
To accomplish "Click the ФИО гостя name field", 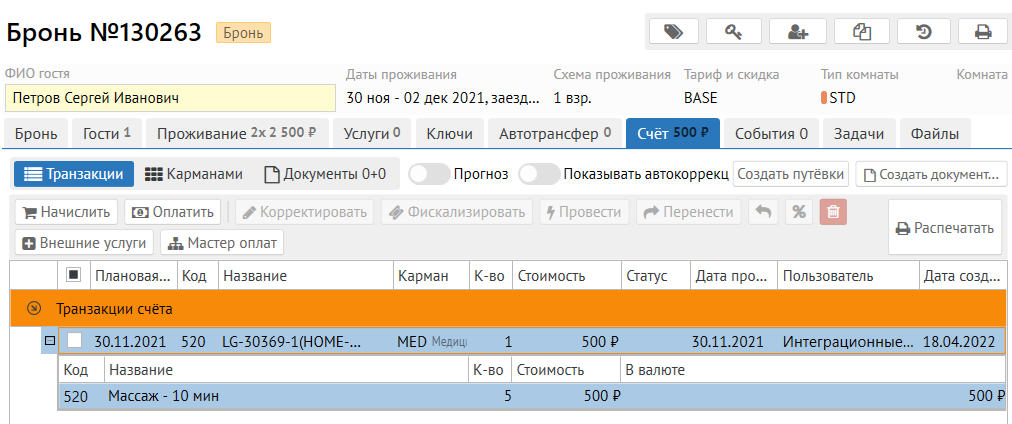I will pyautogui.click(x=170, y=98).
